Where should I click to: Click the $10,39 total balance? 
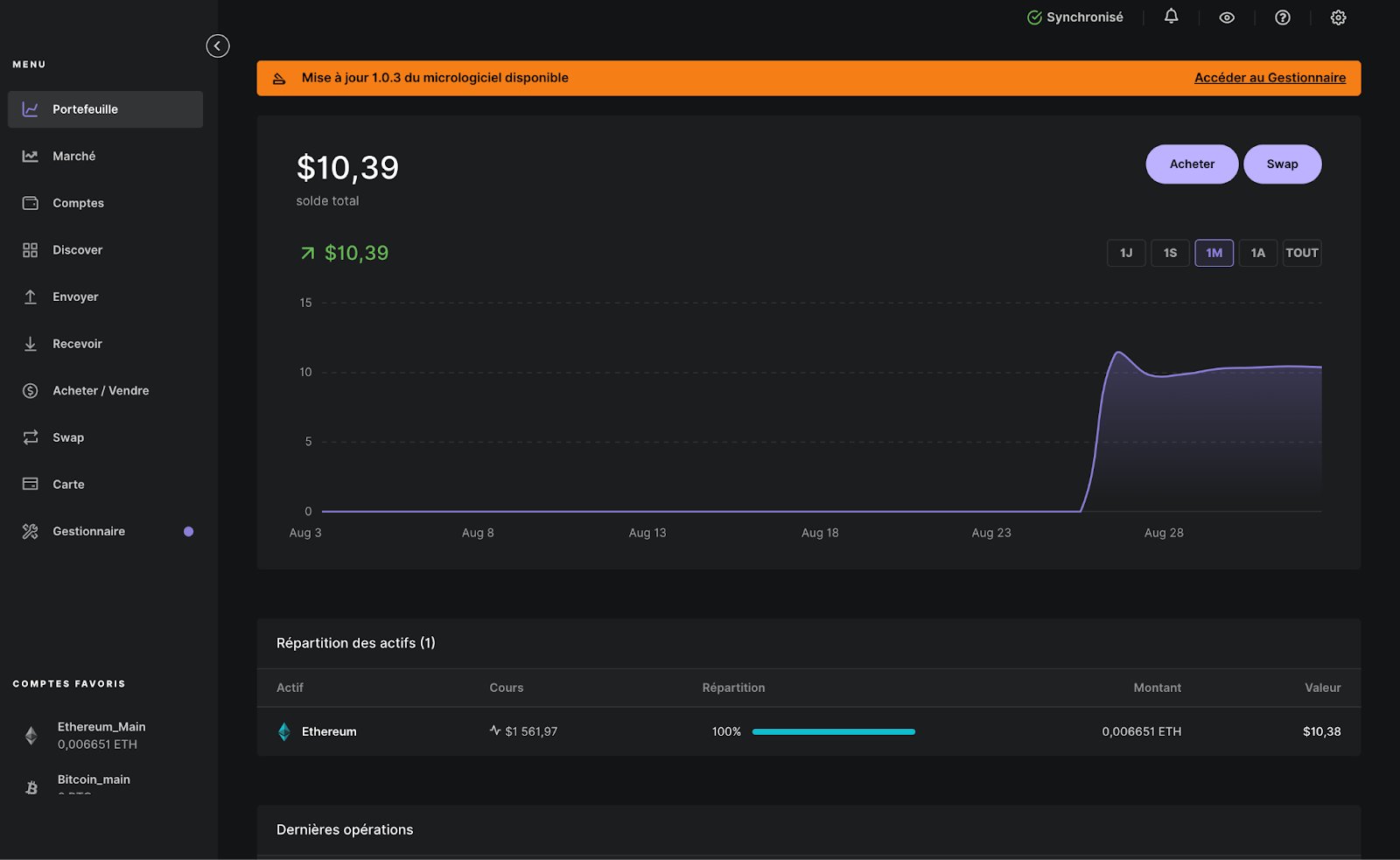(x=347, y=168)
